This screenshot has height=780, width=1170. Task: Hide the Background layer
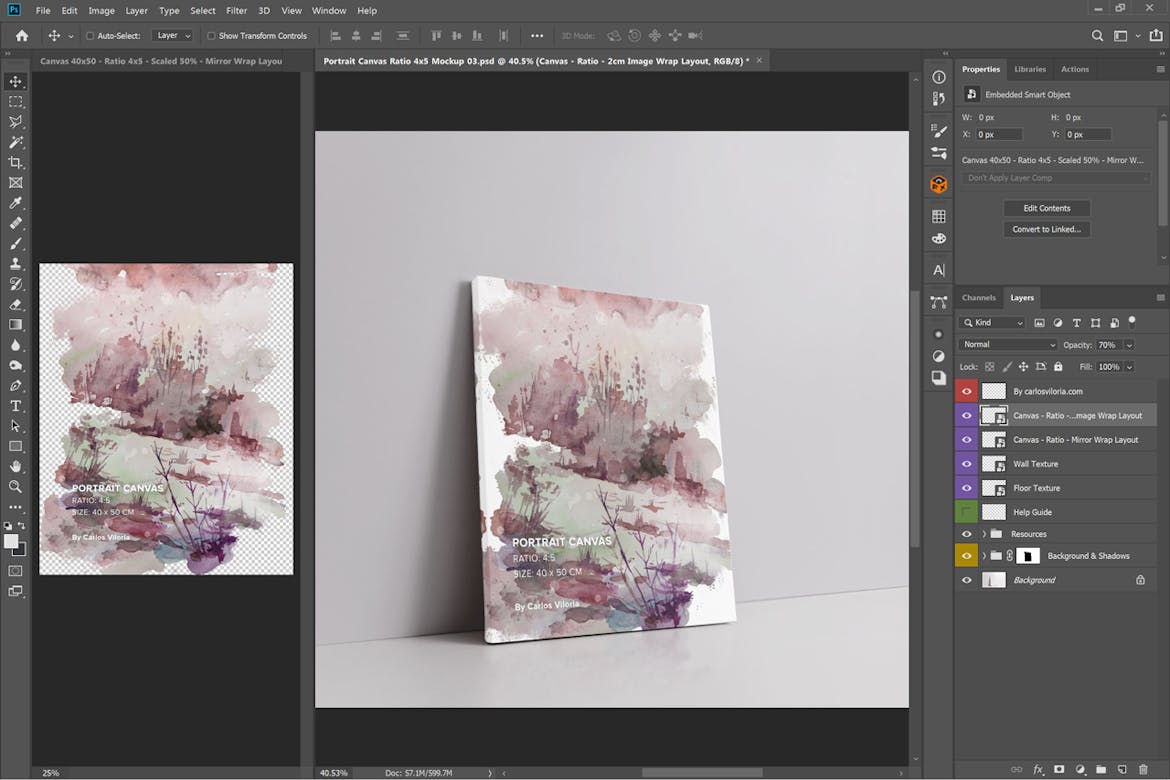pyautogui.click(x=966, y=579)
